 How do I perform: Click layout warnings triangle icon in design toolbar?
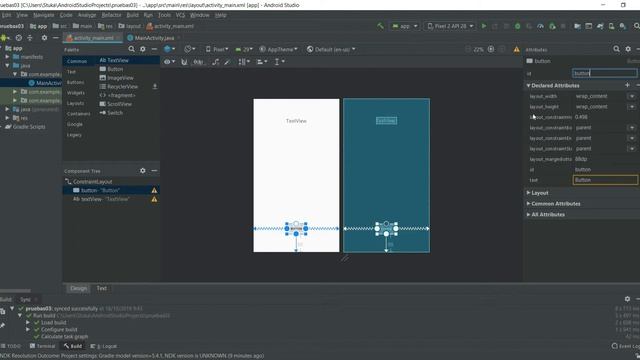(516, 49)
